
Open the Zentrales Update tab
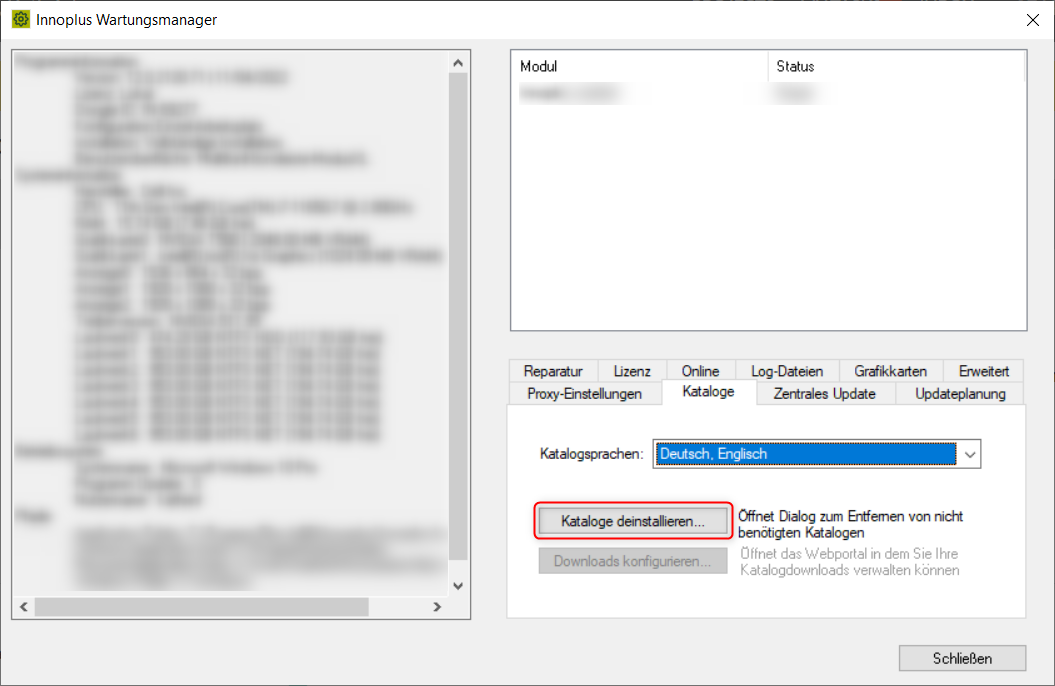pyautogui.click(x=824, y=393)
